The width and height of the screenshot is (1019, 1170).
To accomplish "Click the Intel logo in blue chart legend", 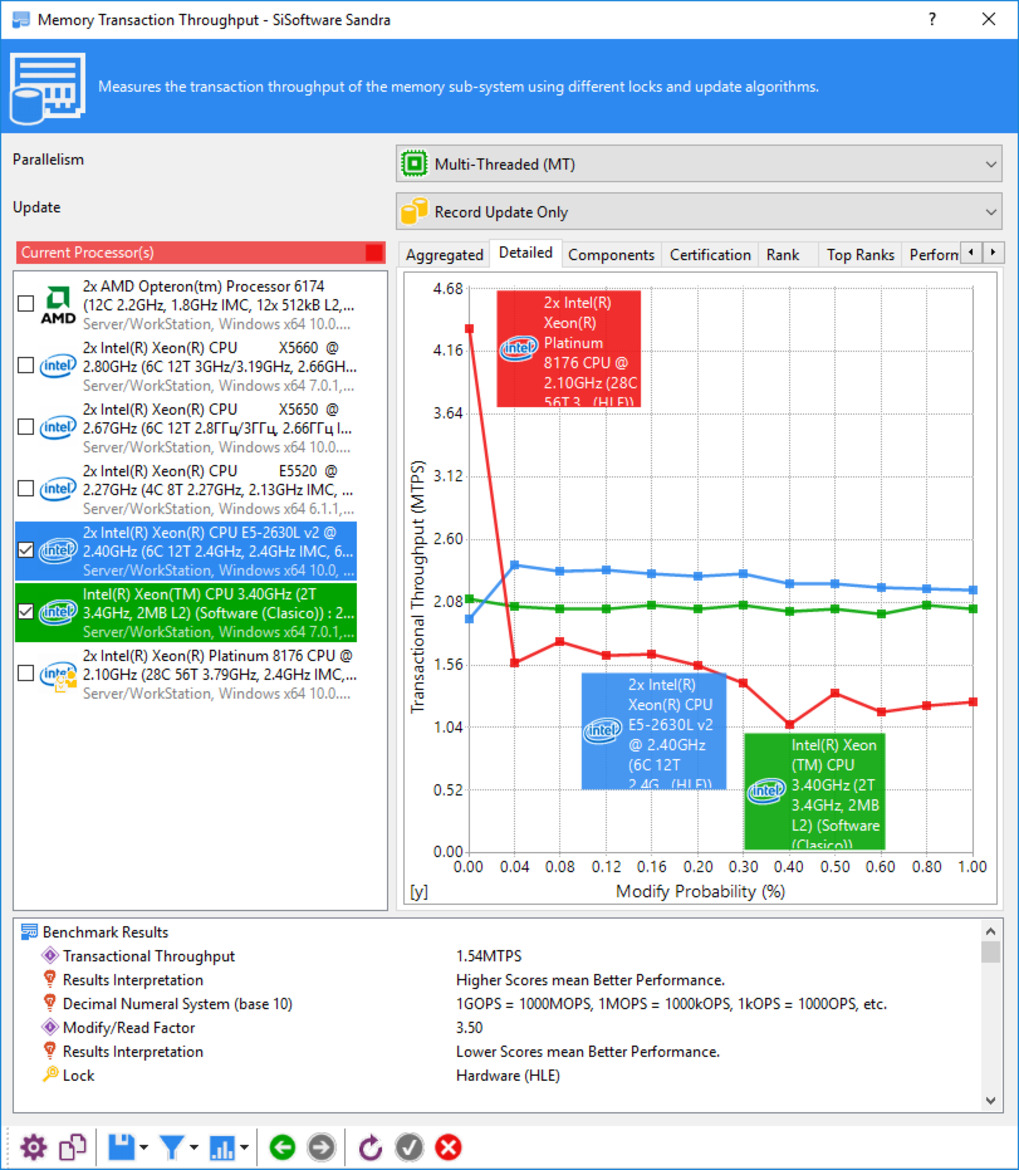I will pos(603,730).
